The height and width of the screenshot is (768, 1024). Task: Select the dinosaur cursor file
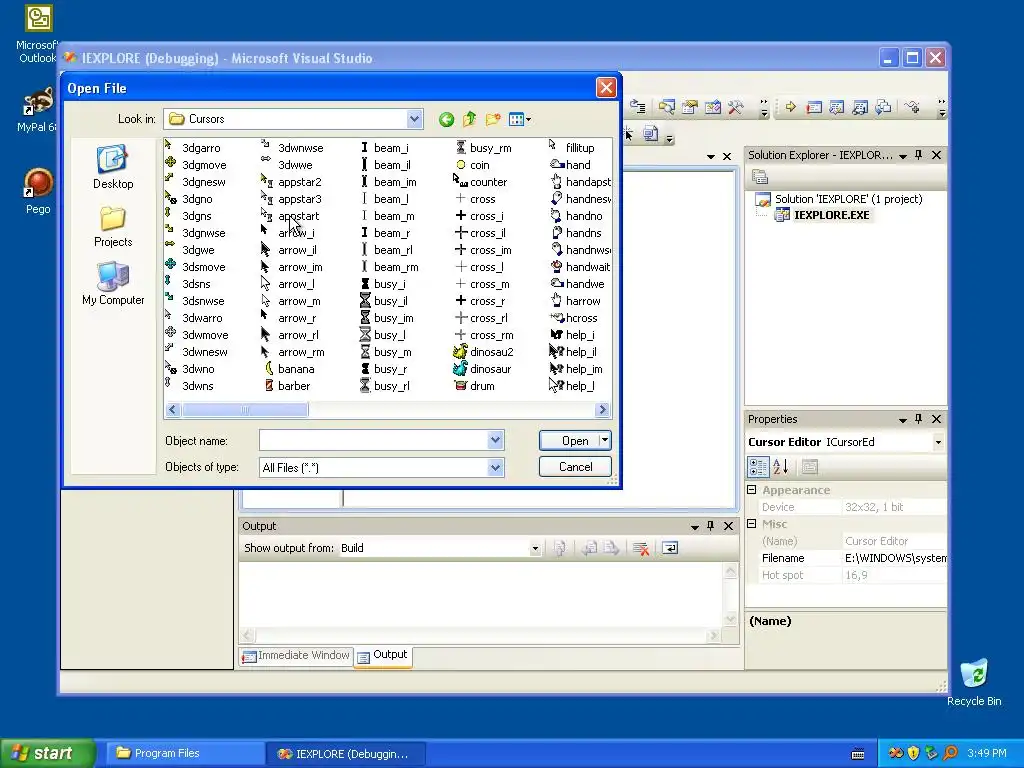pos(482,369)
